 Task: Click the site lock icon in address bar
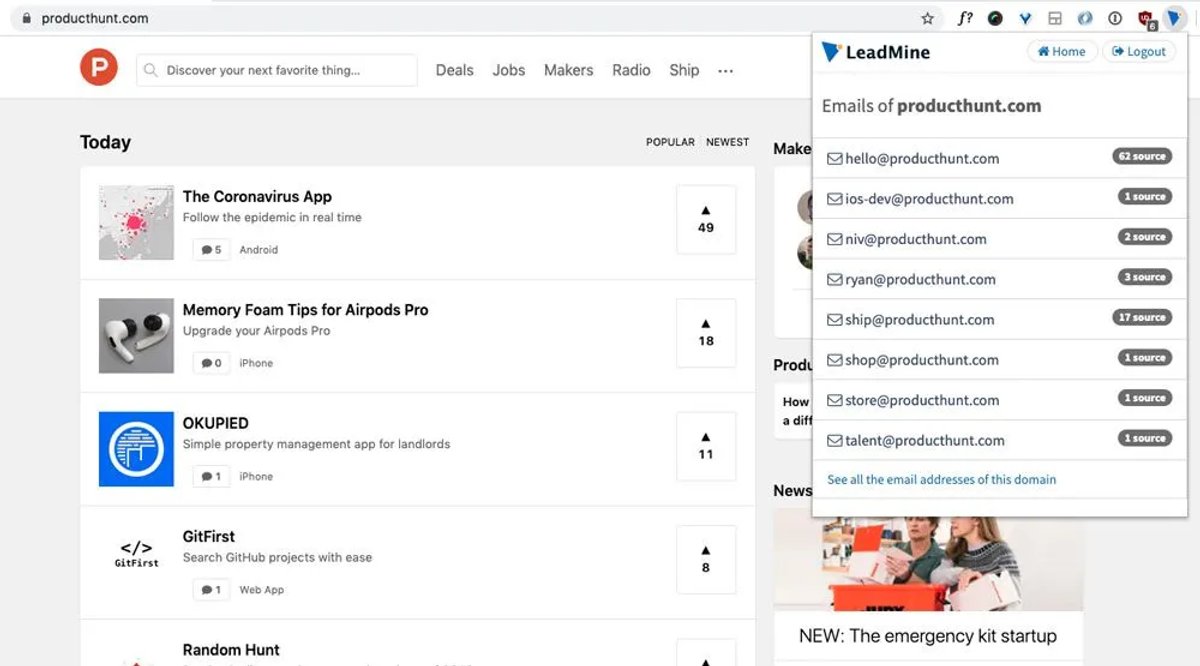[x=26, y=18]
